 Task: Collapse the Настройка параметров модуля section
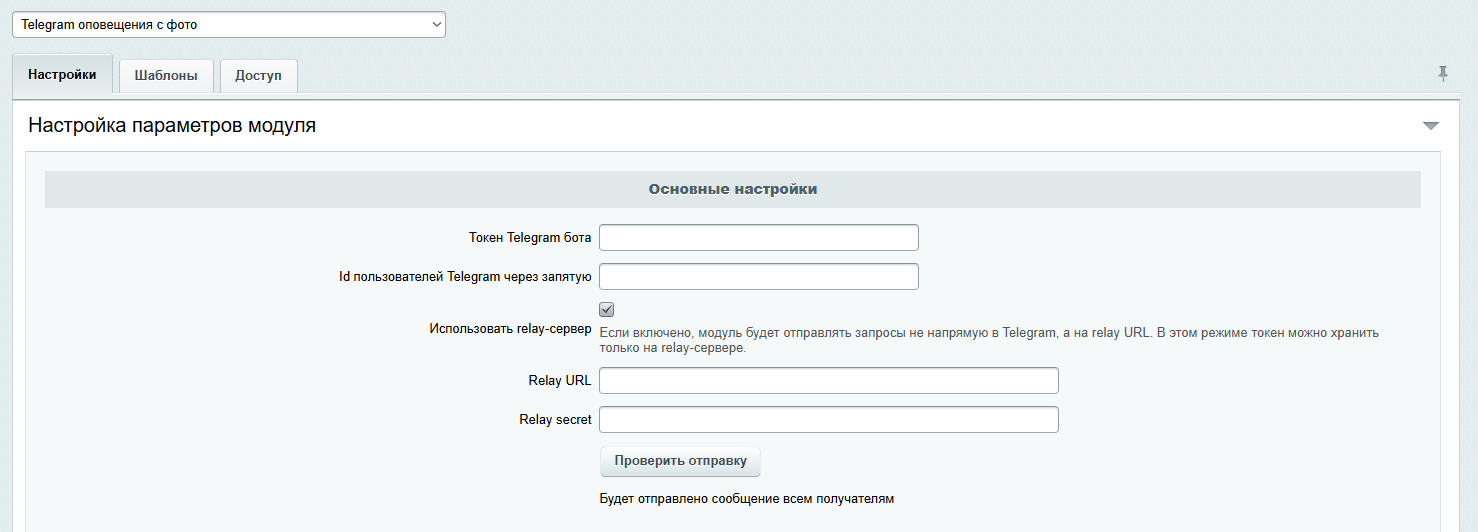tap(1430, 126)
